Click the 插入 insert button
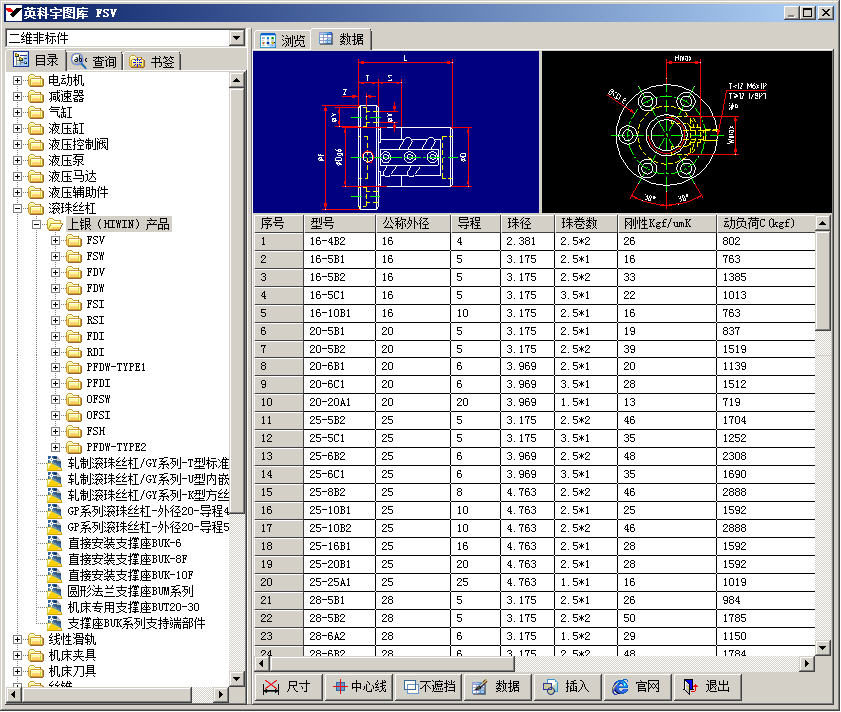 (x=566, y=687)
